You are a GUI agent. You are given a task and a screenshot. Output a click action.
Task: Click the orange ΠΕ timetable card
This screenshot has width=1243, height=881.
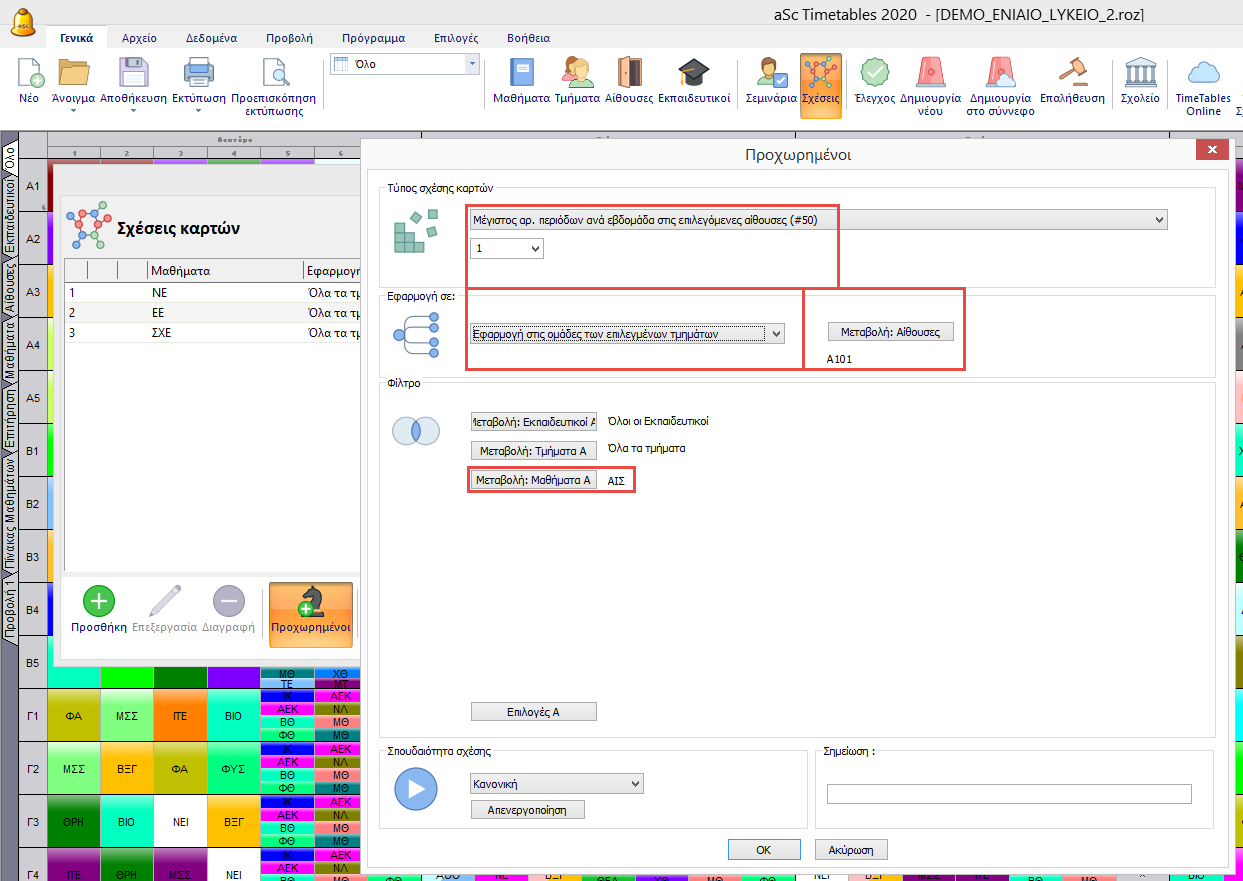[x=180, y=716]
